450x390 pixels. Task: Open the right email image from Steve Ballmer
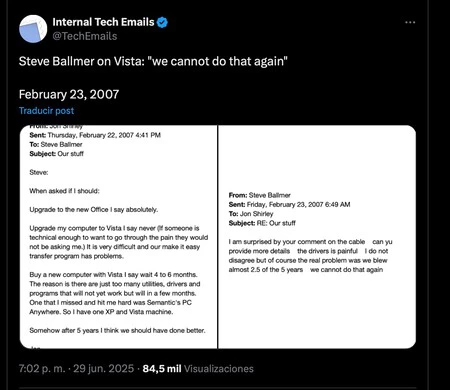pyautogui.click(x=317, y=237)
